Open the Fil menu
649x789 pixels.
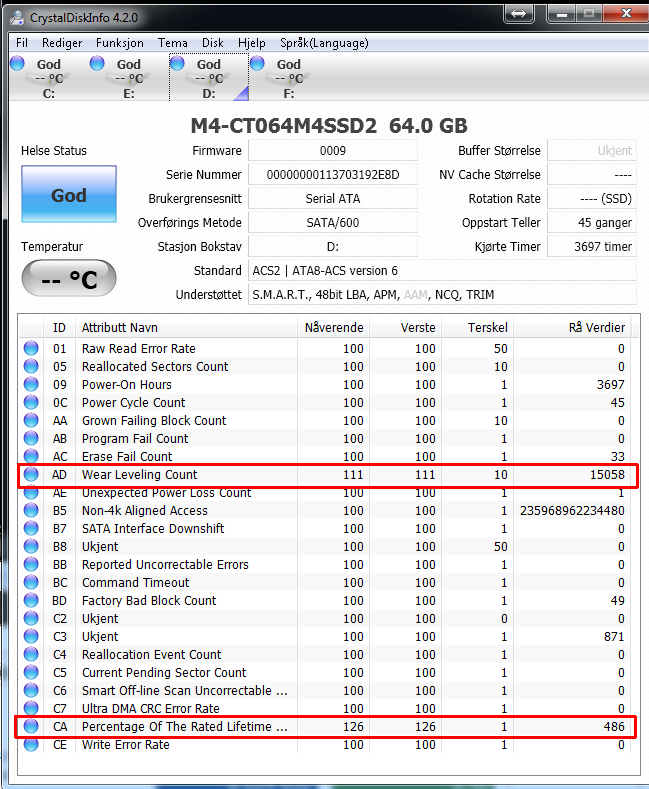click(22, 43)
